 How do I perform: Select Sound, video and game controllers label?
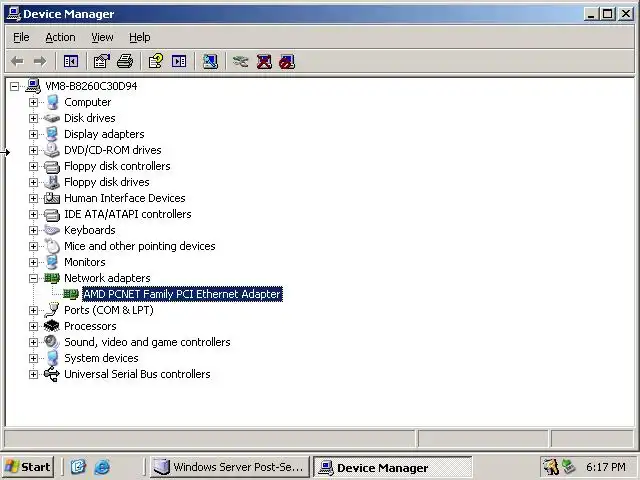(x=147, y=342)
